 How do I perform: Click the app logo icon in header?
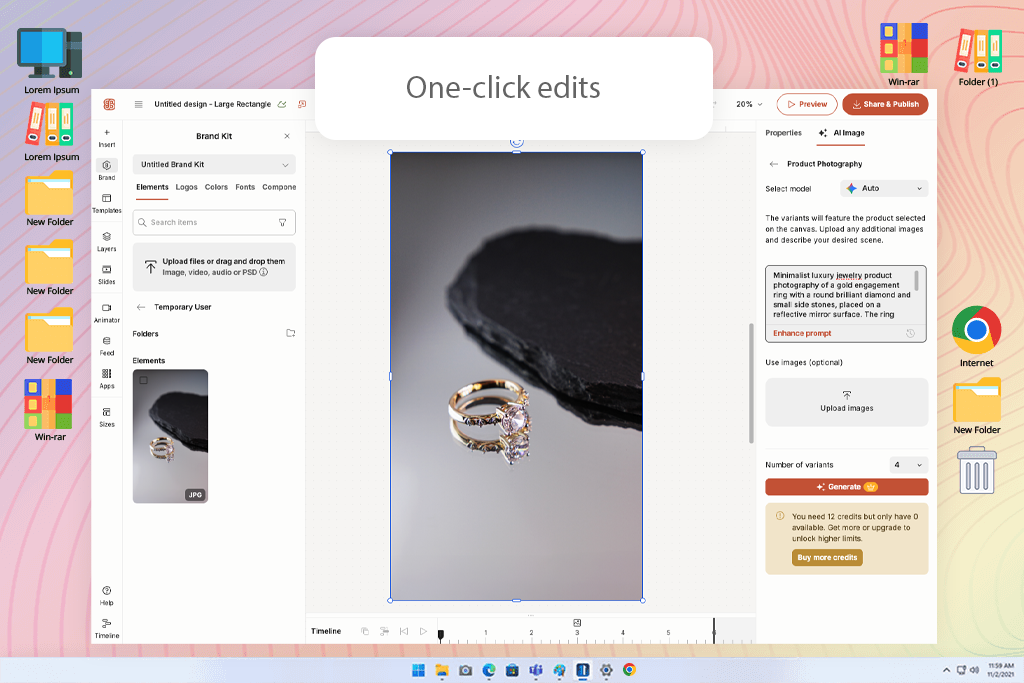(x=109, y=104)
